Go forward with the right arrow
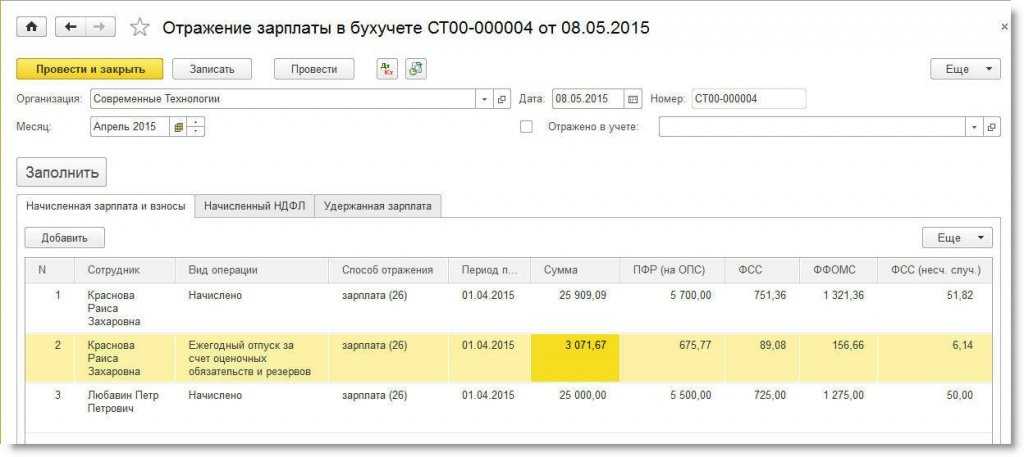 pyautogui.click(x=100, y=27)
